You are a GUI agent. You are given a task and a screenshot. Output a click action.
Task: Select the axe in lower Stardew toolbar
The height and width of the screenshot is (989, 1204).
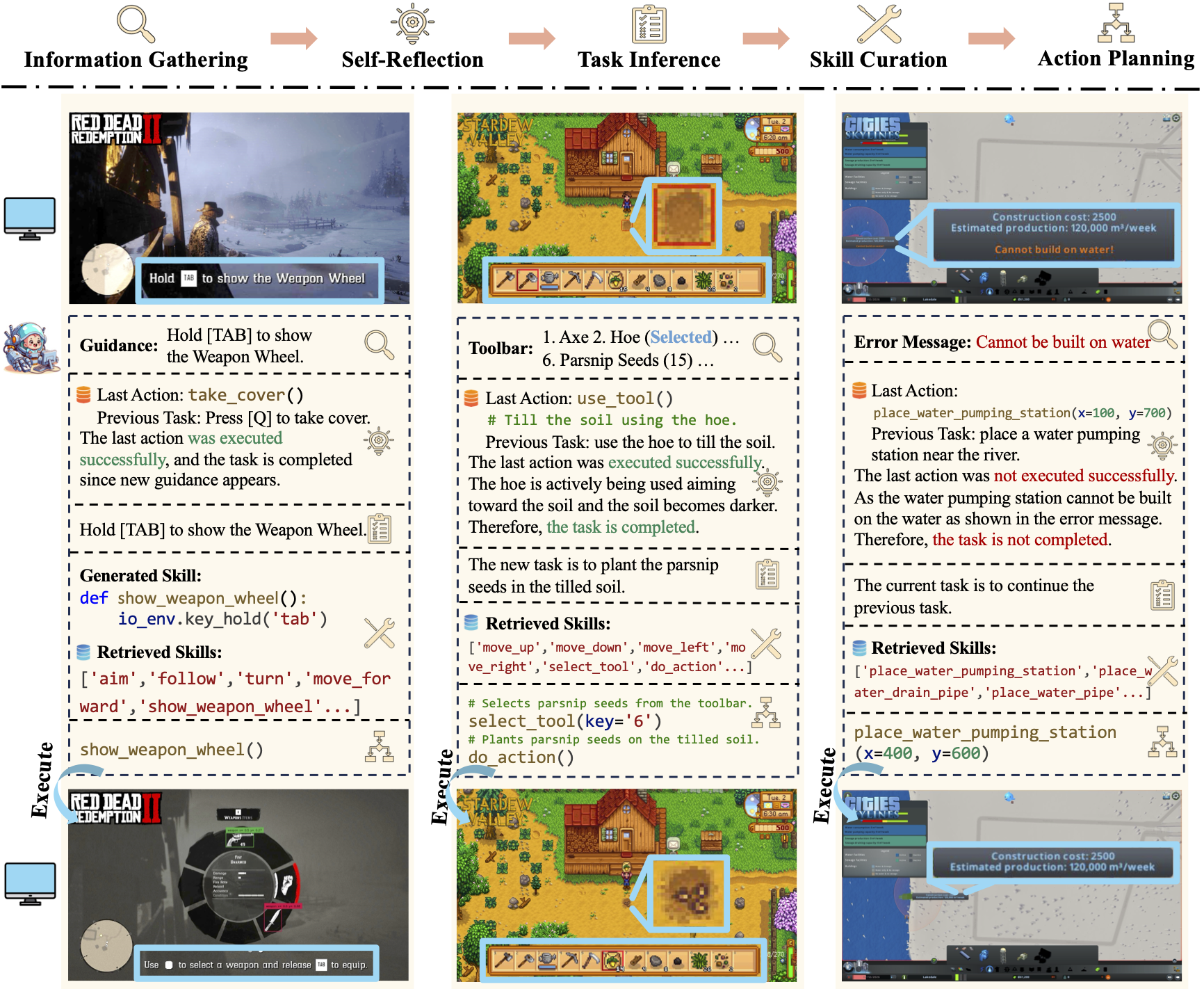(504, 960)
